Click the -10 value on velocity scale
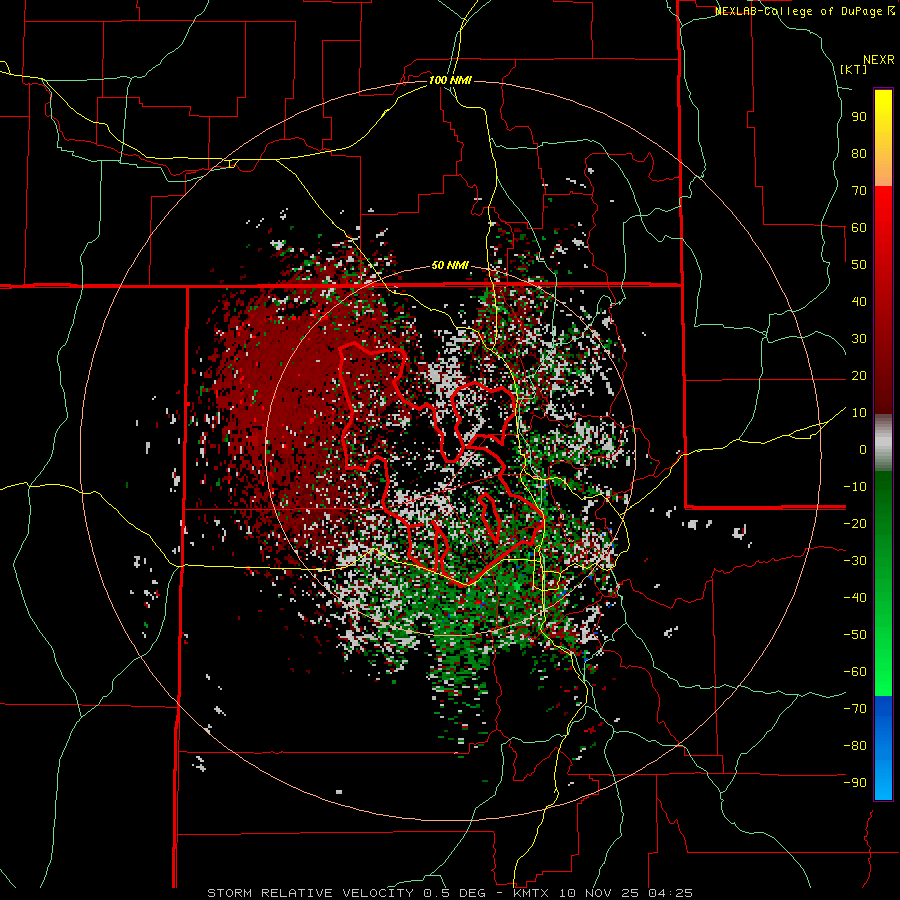Viewport: 900px width, 900px height. click(855, 487)
